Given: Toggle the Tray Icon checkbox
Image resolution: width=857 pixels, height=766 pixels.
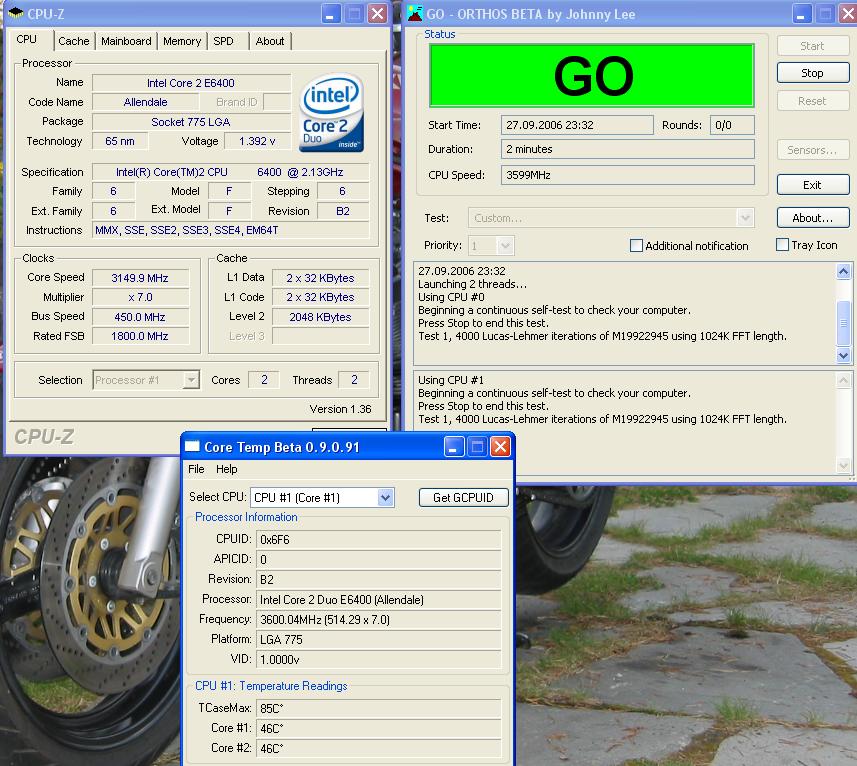Looking at the screenshot, I should tap(782, 245).
